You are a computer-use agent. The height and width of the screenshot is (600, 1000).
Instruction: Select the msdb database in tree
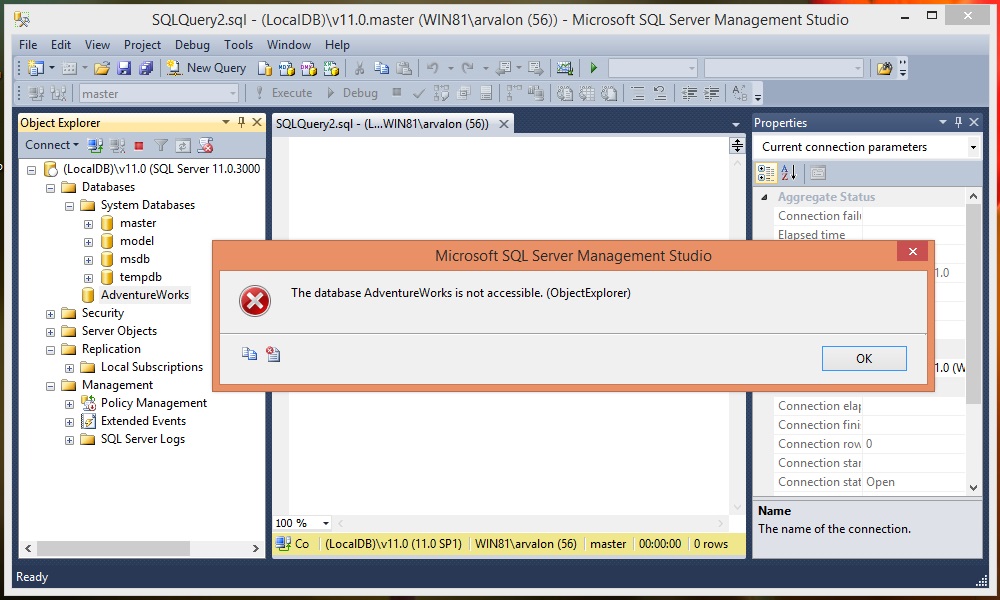[135, 260]
